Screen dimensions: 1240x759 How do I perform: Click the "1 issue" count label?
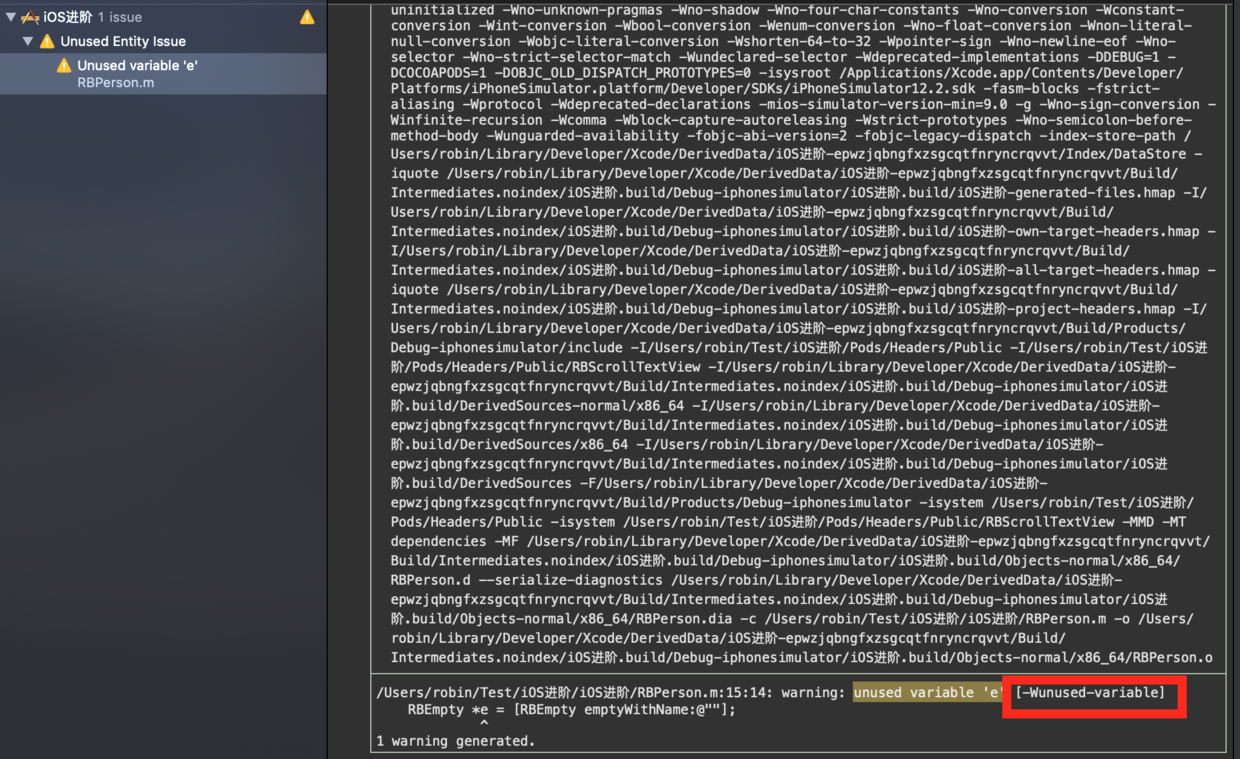pos(120,17)
